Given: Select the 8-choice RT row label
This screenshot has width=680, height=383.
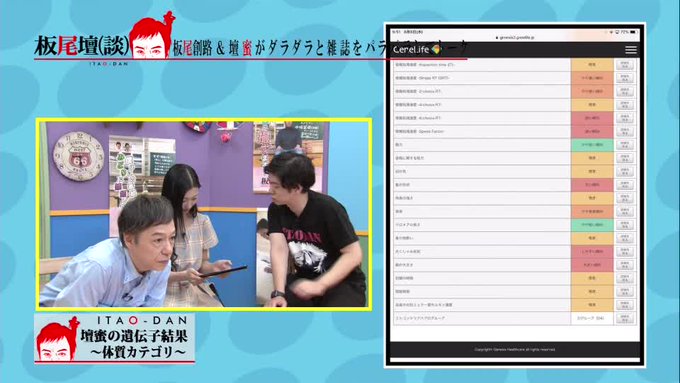Looking at the screenshot, I should (x=418, y=118).
